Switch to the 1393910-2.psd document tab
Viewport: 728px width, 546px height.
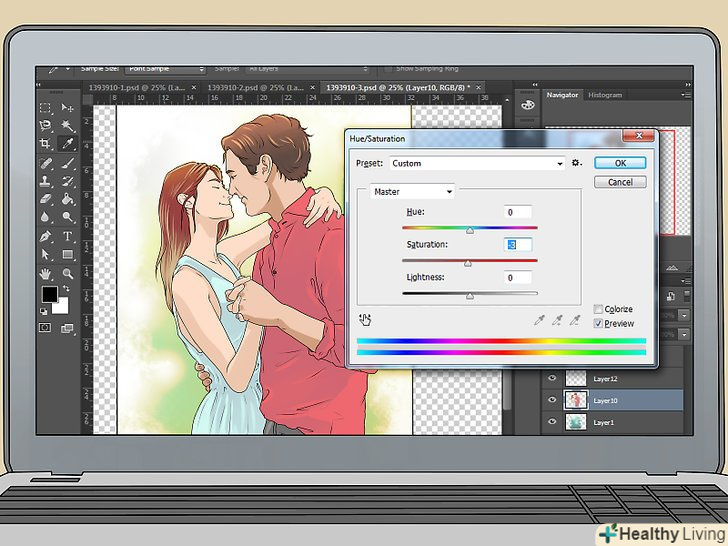tap(256, 88)
